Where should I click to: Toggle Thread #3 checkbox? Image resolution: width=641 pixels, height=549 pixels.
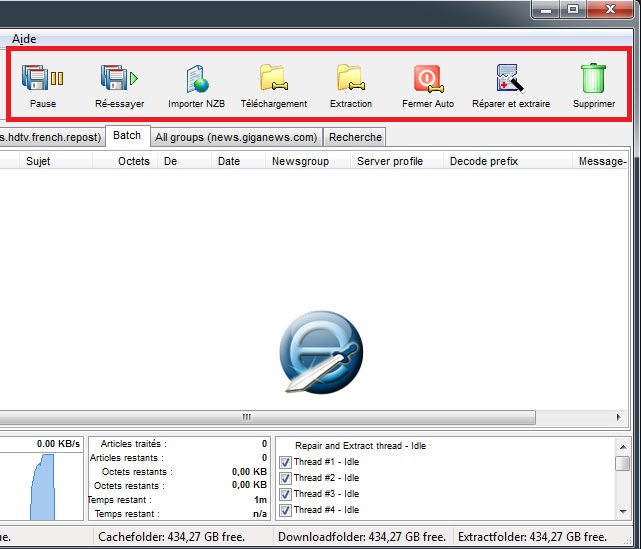point(285,494)
